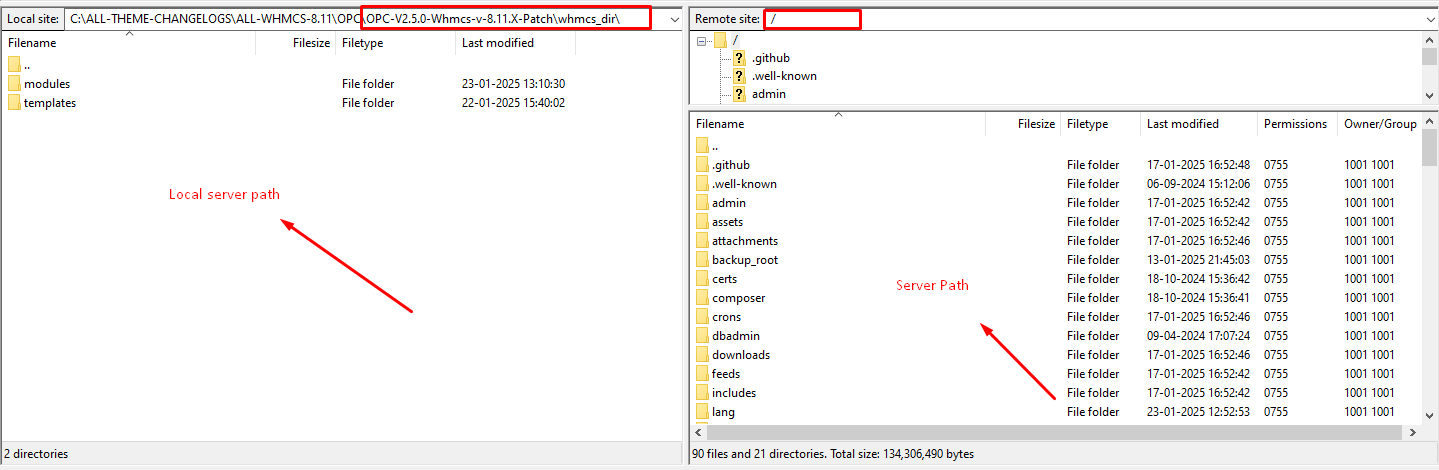Screen dimensions: 1439x470
Task: Sort remote list by Filesize column
Action: click(1036, 124)
